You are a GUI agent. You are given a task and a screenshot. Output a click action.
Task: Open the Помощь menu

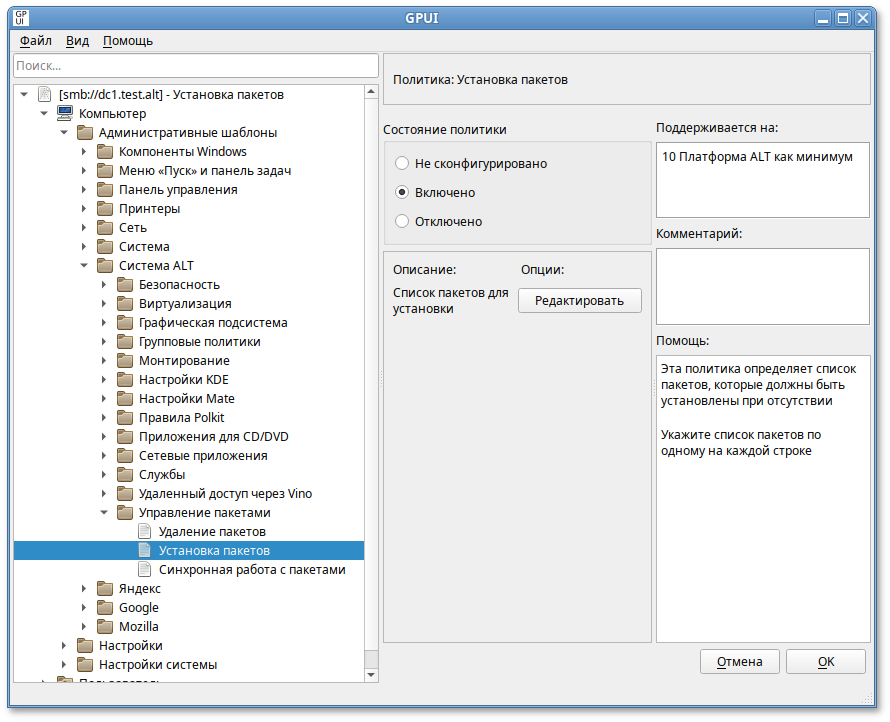pyautogui.click(x=128, y=41)
